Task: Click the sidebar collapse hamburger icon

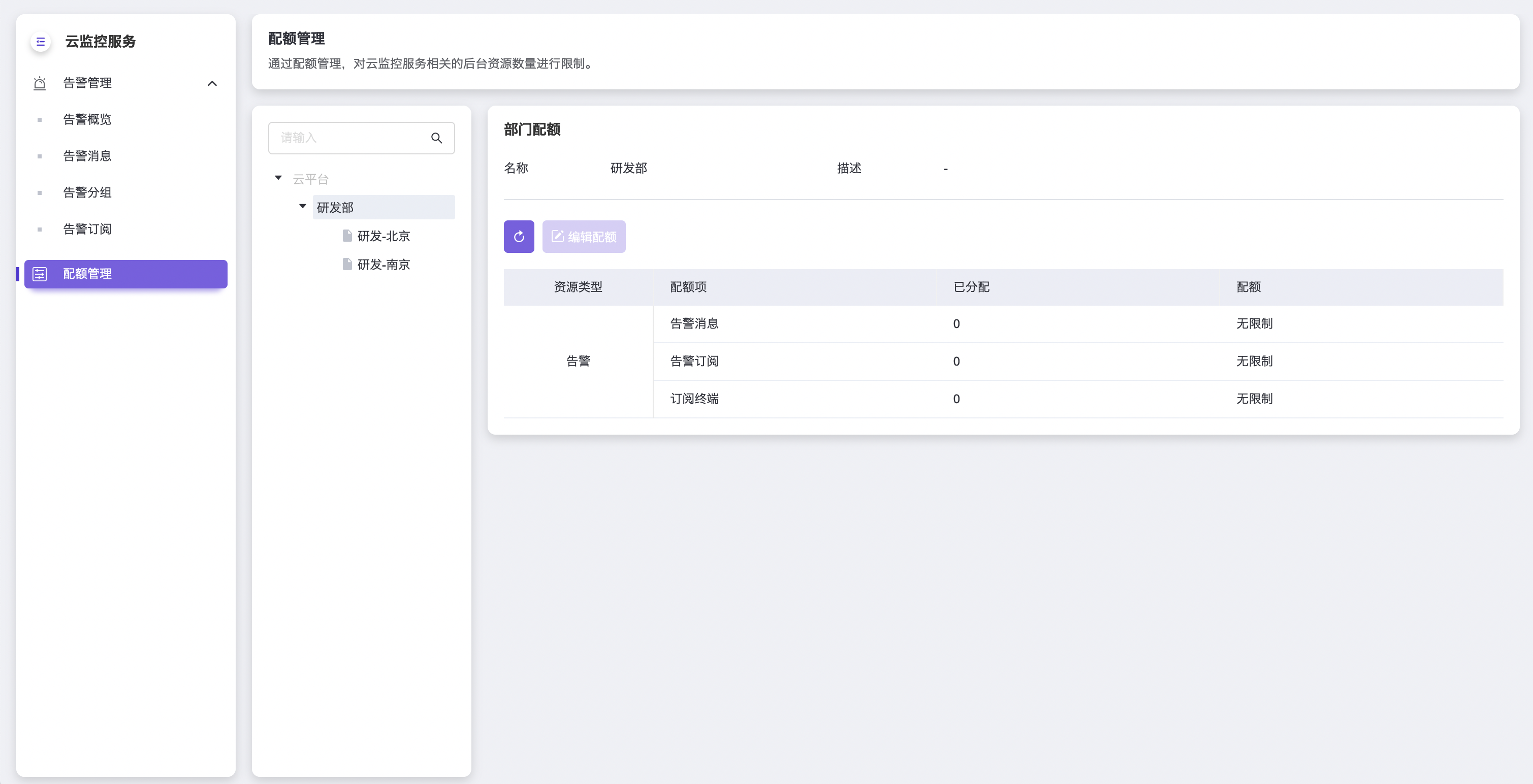Action: (x=41, y=42)
